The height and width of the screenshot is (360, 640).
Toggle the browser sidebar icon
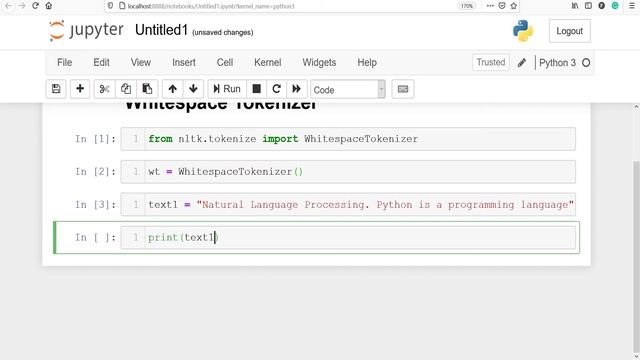pos(588,6)
